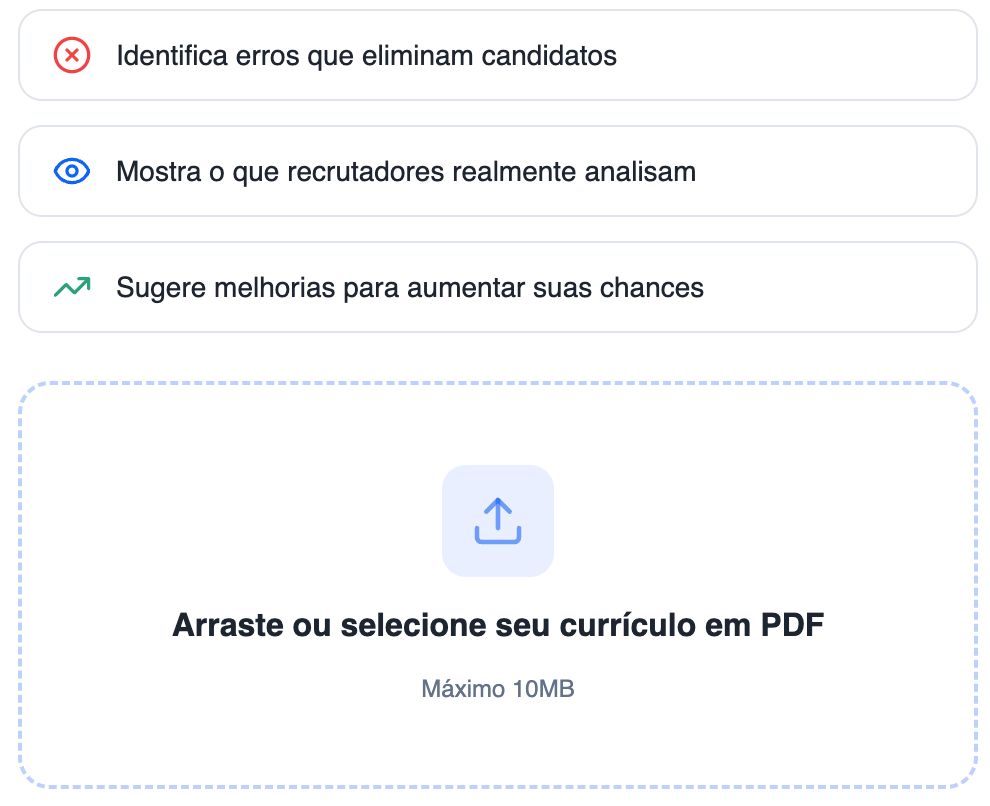Select the card about eliminating errors
This screenshot has width=990, height=806.
tap(800, 56)
